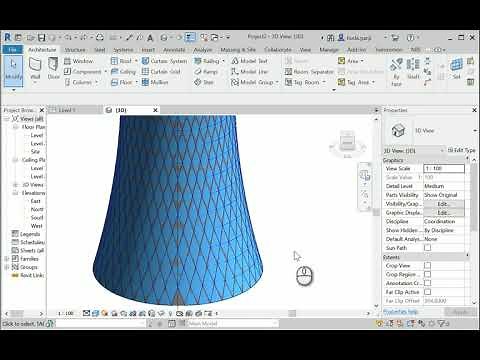Viewport: 480px width, 360px height.
Task: Select East elevation in Project Browser
Action: click(x=35, y=201)
